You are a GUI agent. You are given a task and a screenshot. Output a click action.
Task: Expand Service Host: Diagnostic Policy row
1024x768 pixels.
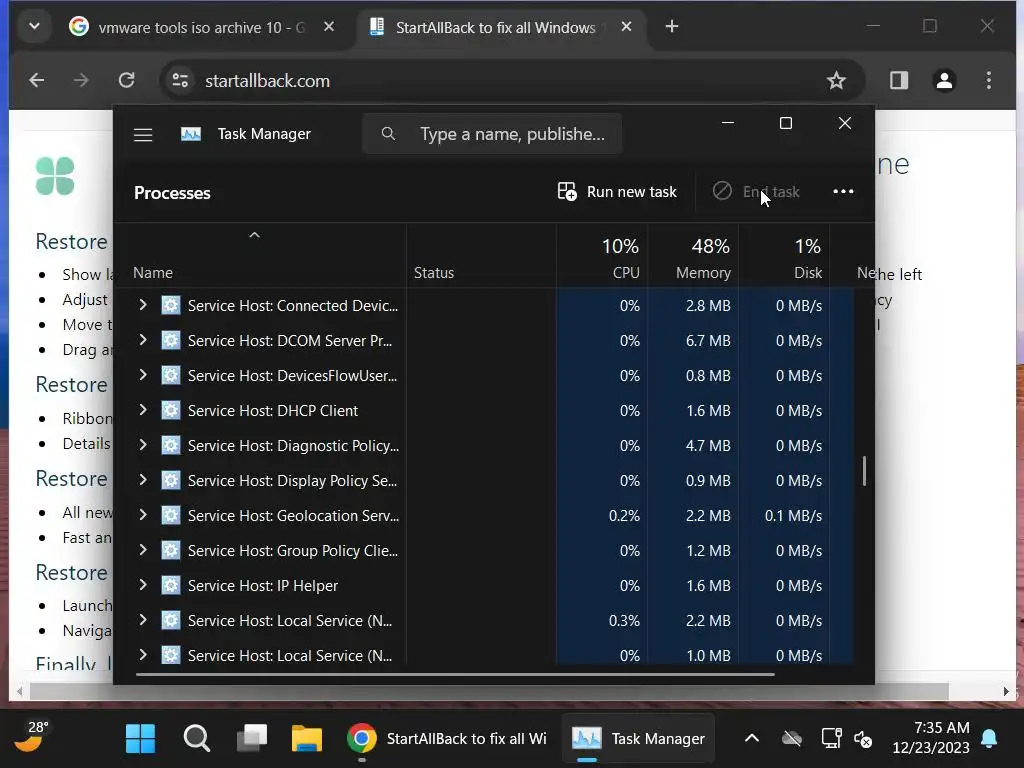click(x=142, y=445)
